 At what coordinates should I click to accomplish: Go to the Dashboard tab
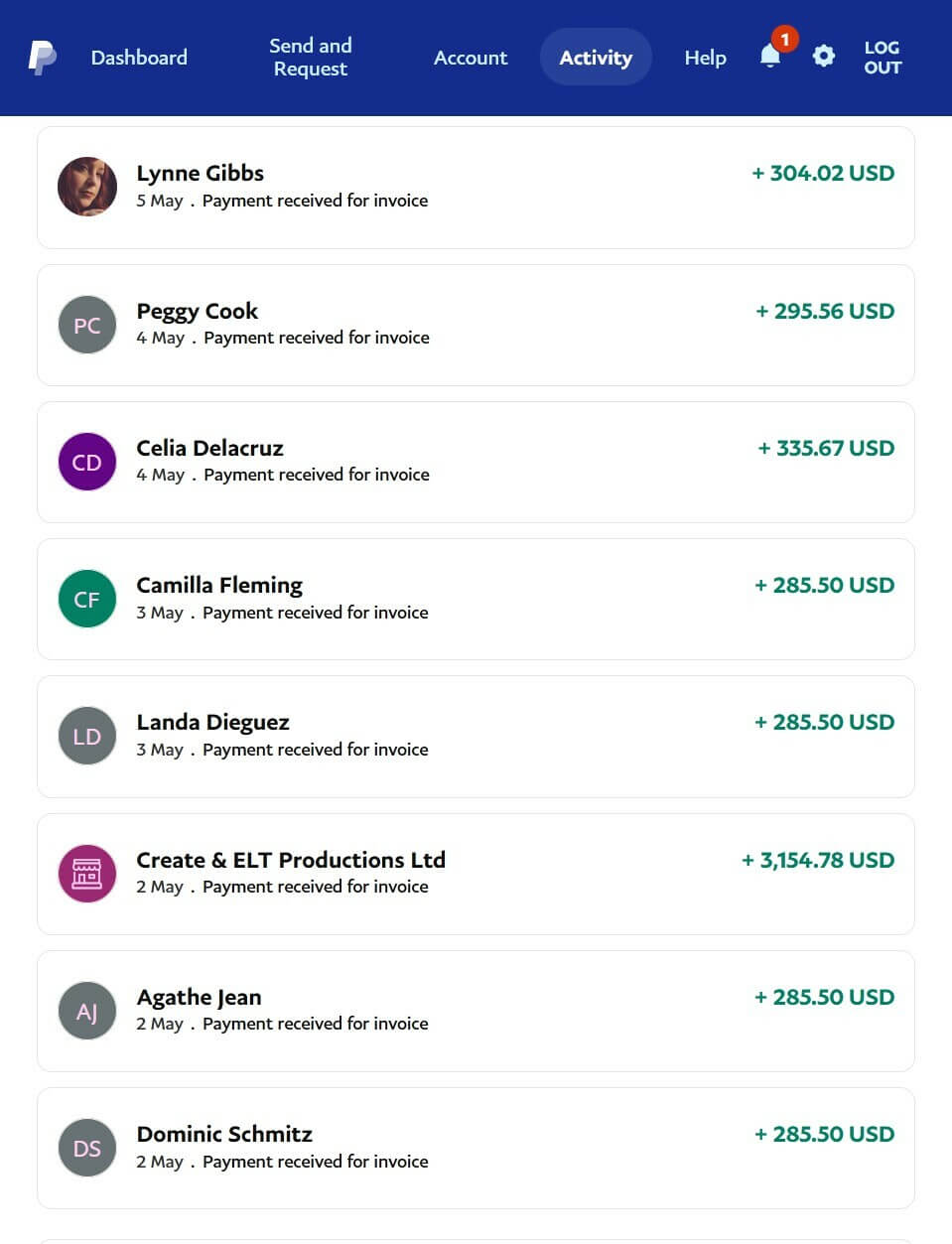tap(139, 58)
